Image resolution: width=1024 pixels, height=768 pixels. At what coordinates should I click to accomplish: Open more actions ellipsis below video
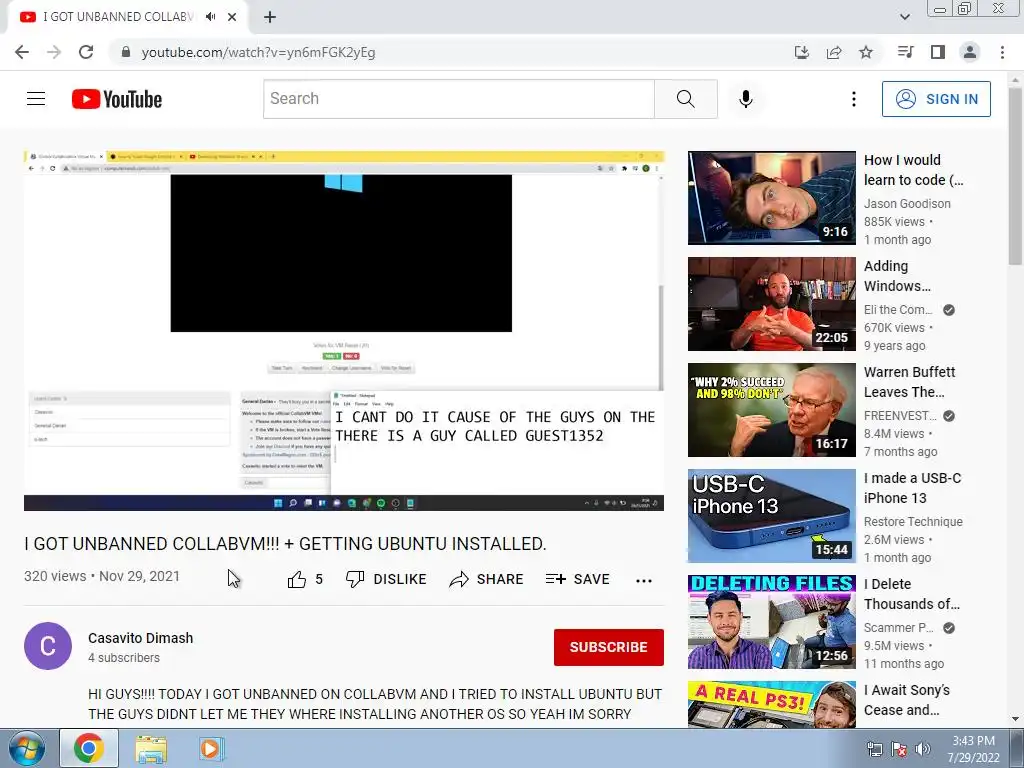(x=644, y=580)
